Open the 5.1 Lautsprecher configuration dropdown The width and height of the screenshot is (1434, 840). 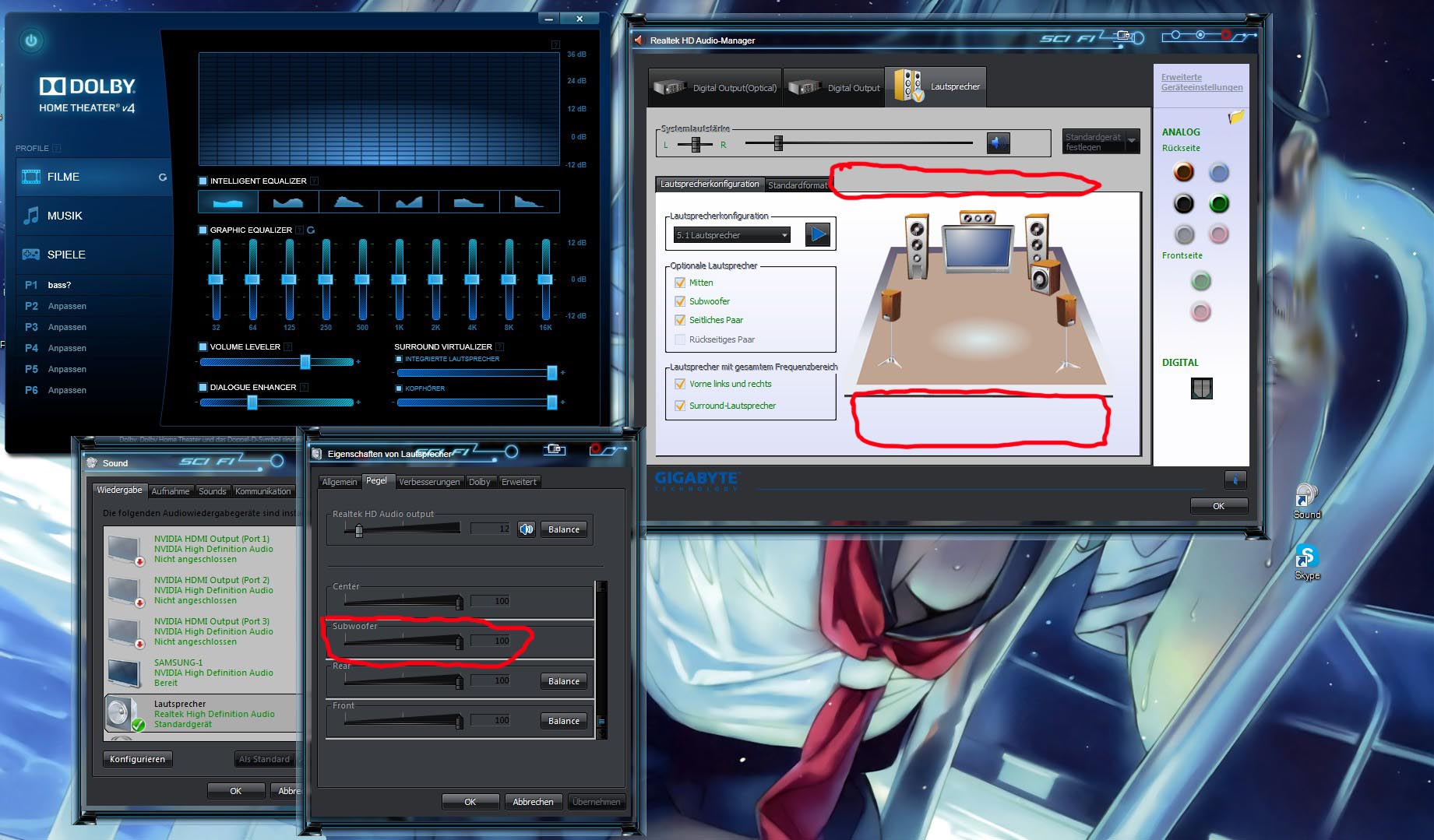tap(732, 235)
